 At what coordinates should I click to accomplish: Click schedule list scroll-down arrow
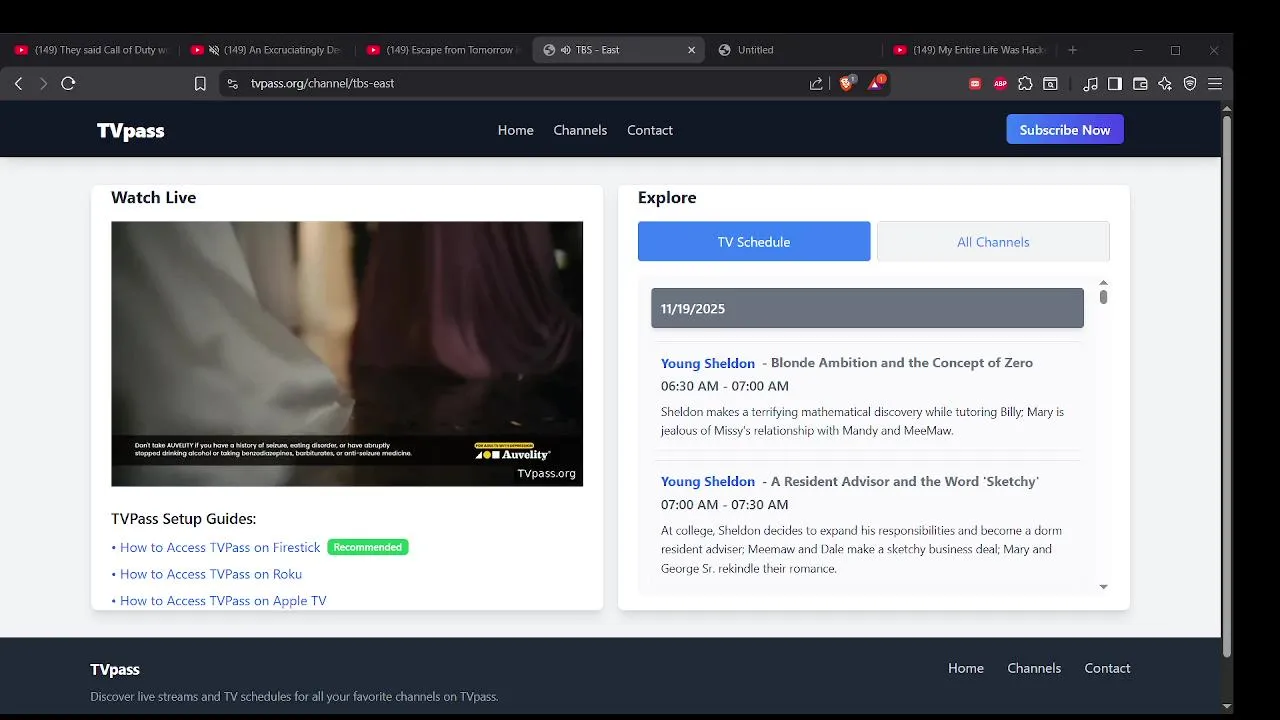pos(1103,587)
